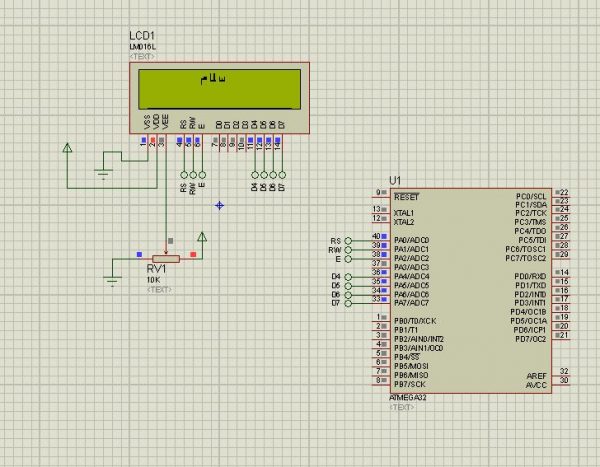Select the D4 terminal circle beside ATmega32
600x467 pixels.
point(348,277)
